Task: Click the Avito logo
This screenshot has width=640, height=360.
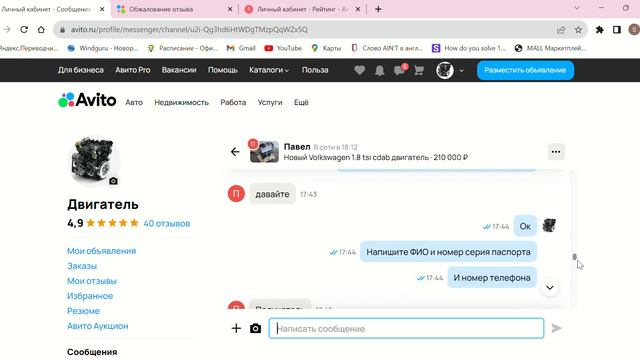Action: pyautogui.click(x=87, y=100)
